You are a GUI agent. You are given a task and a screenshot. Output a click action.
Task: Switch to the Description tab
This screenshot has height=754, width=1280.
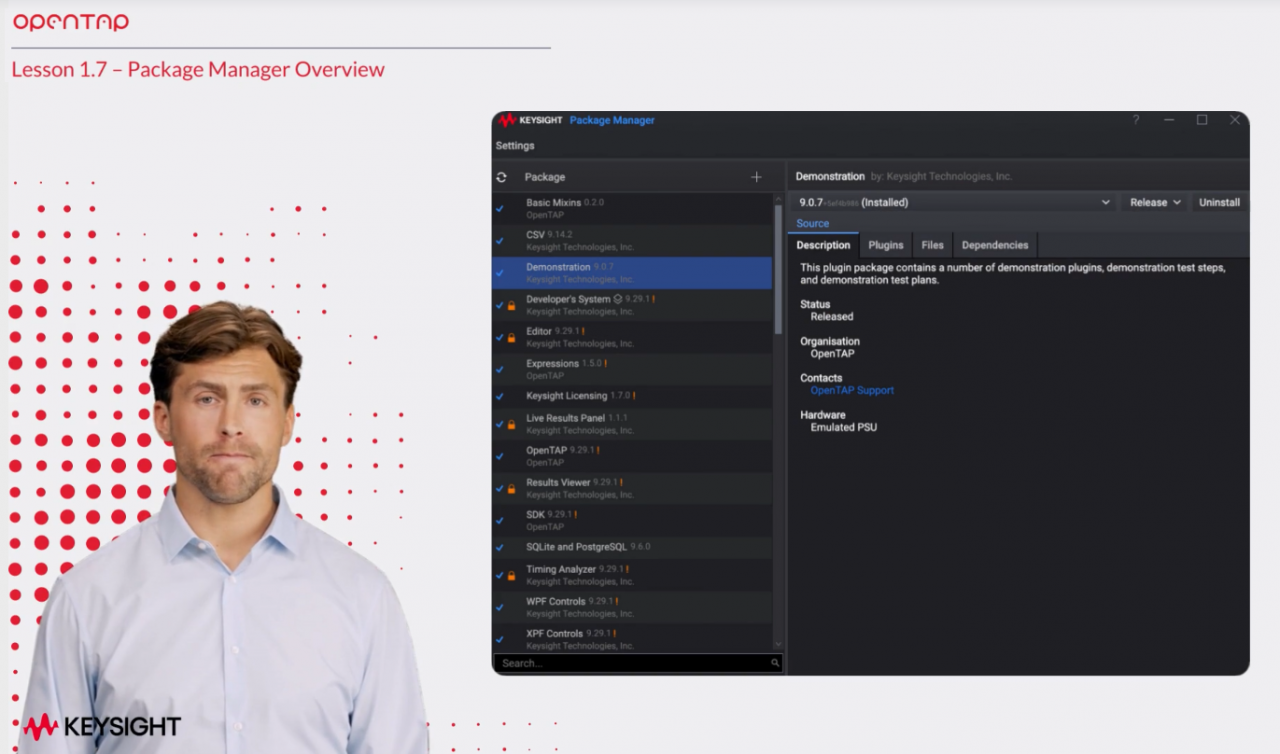[x=823, y=245]
